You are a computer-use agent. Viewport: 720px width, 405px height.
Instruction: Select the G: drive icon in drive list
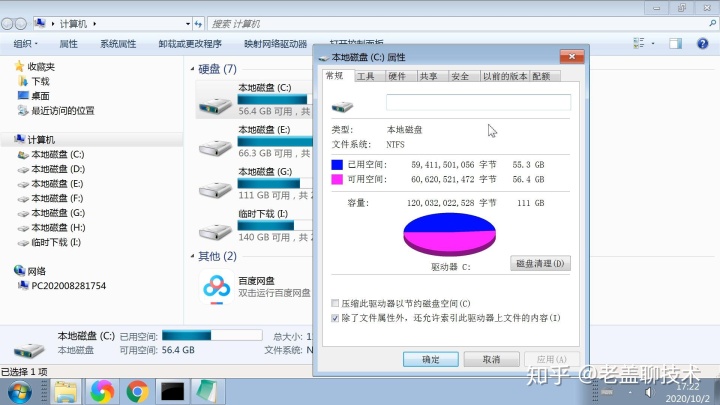click(x=215, y=189)
